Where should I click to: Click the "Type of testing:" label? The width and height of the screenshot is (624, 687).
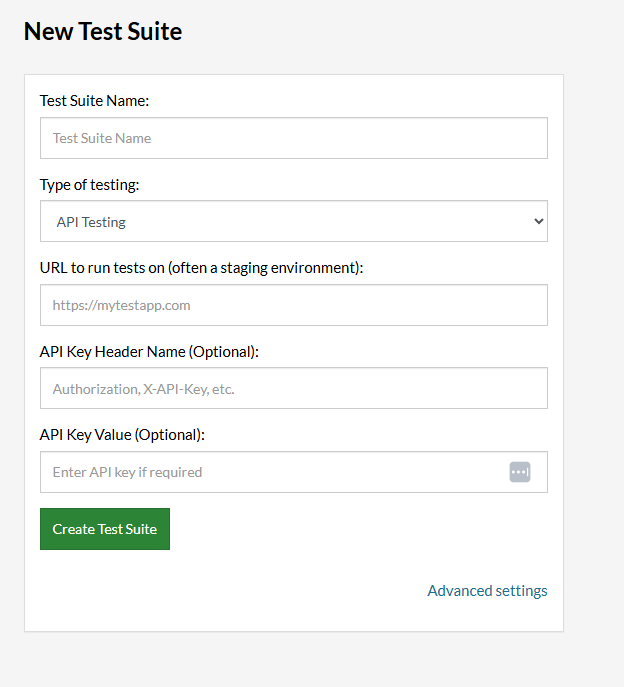(x=90, y=184)
